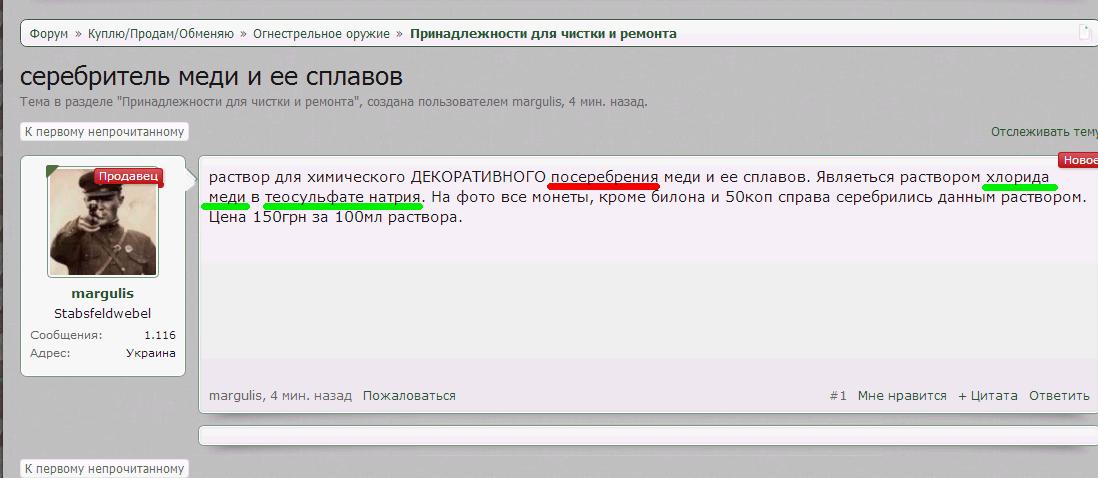Click text Цена 150грн за 100мл раствора
Screen dimensions: 1098x478
click(336, 217)
